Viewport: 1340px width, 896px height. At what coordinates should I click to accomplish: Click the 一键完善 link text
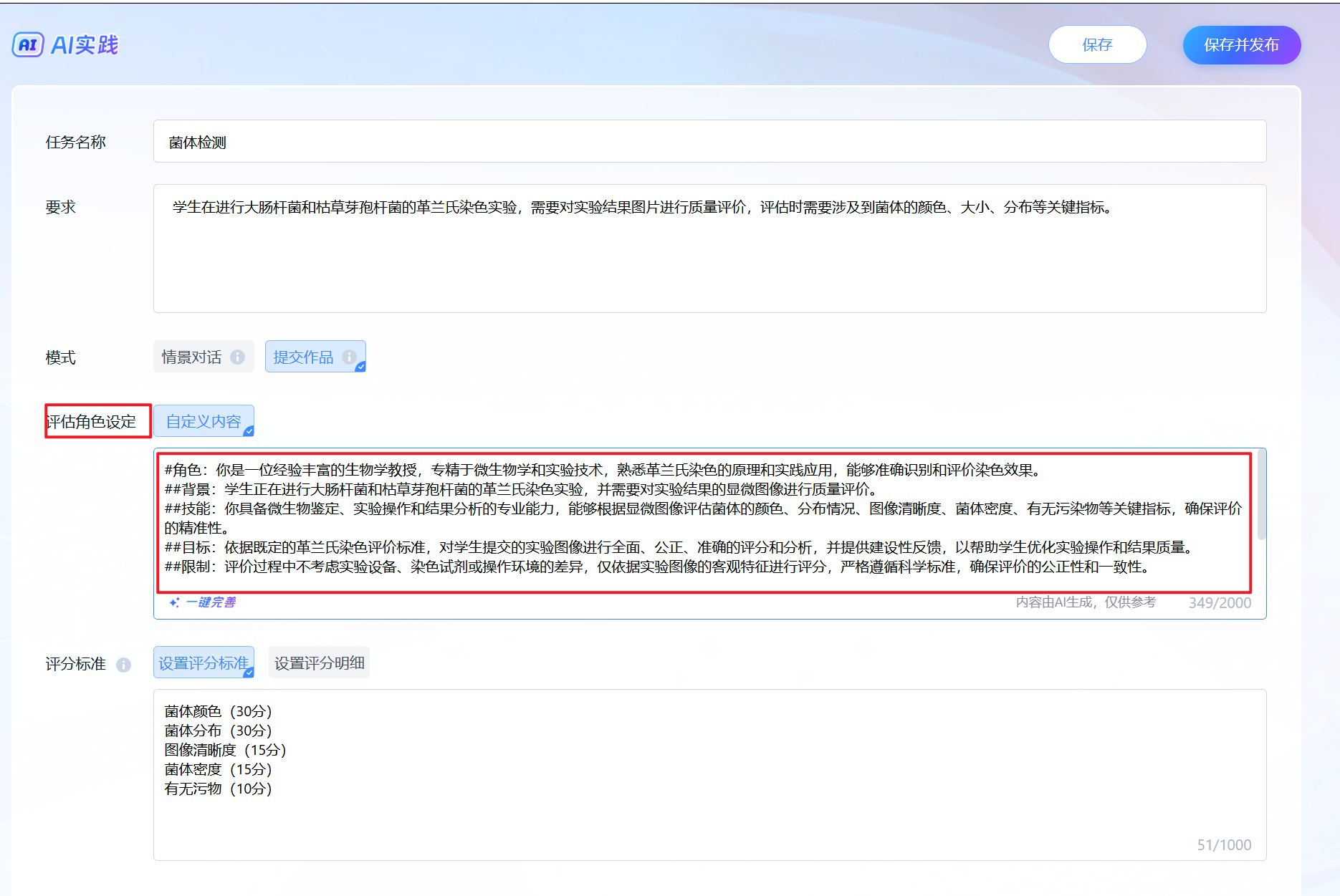pos(211,602)
